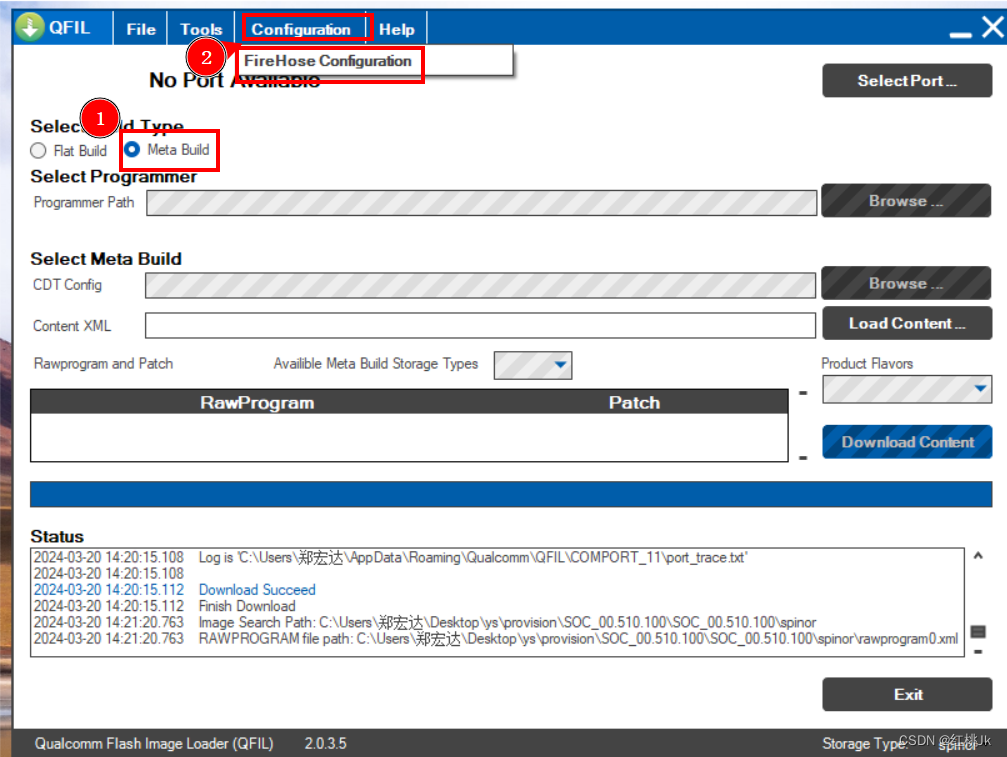Screen dimensions: 1007x757
Task: Open the Configuration menu
Action: click(301, 30)
